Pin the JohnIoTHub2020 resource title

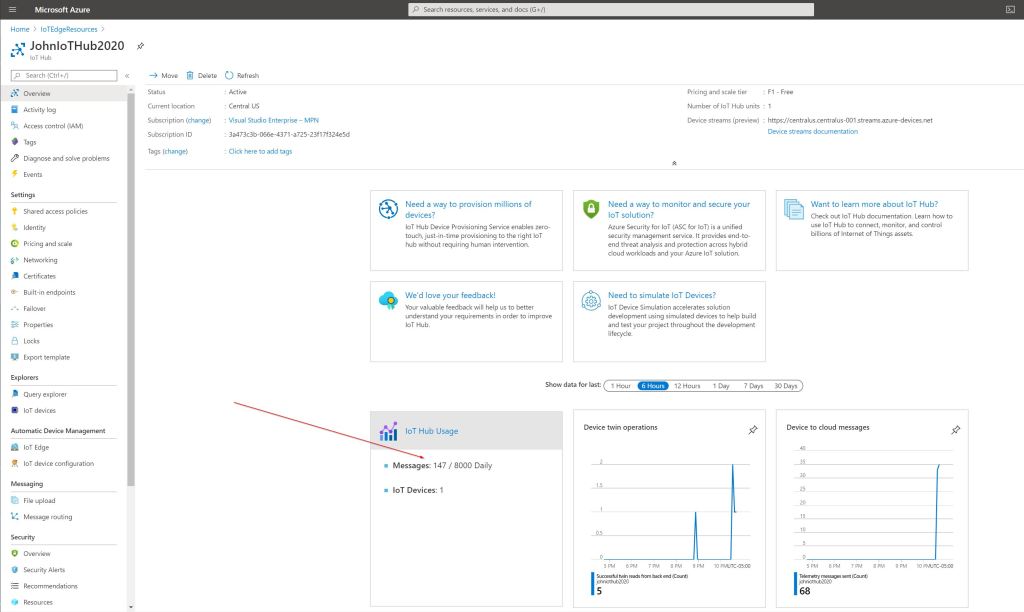pyautogui.click(x=140, y=46)
